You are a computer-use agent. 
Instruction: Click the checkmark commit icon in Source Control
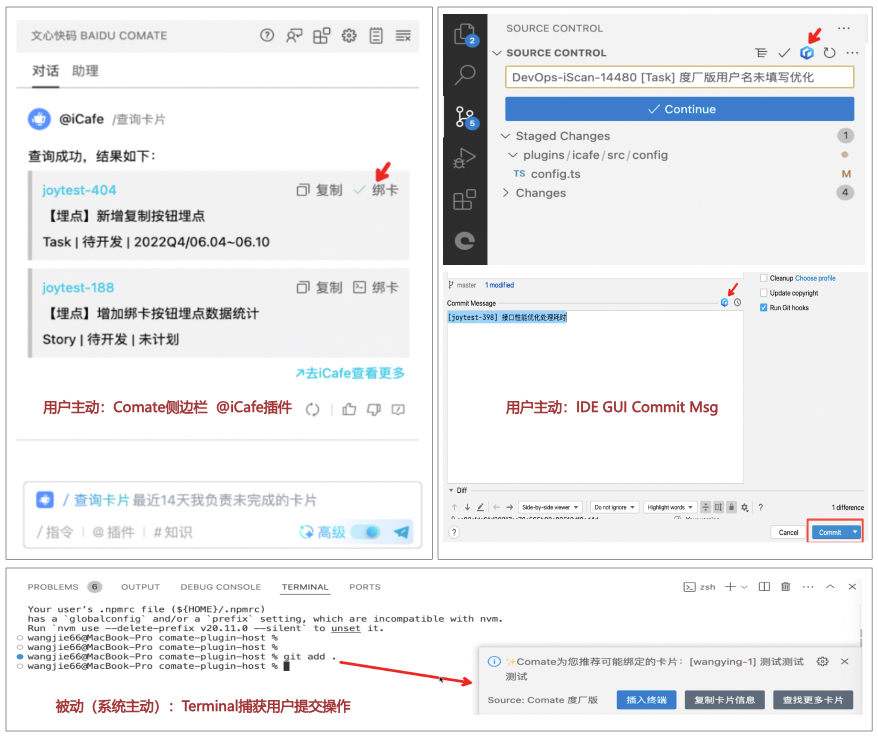coord(784,53)
